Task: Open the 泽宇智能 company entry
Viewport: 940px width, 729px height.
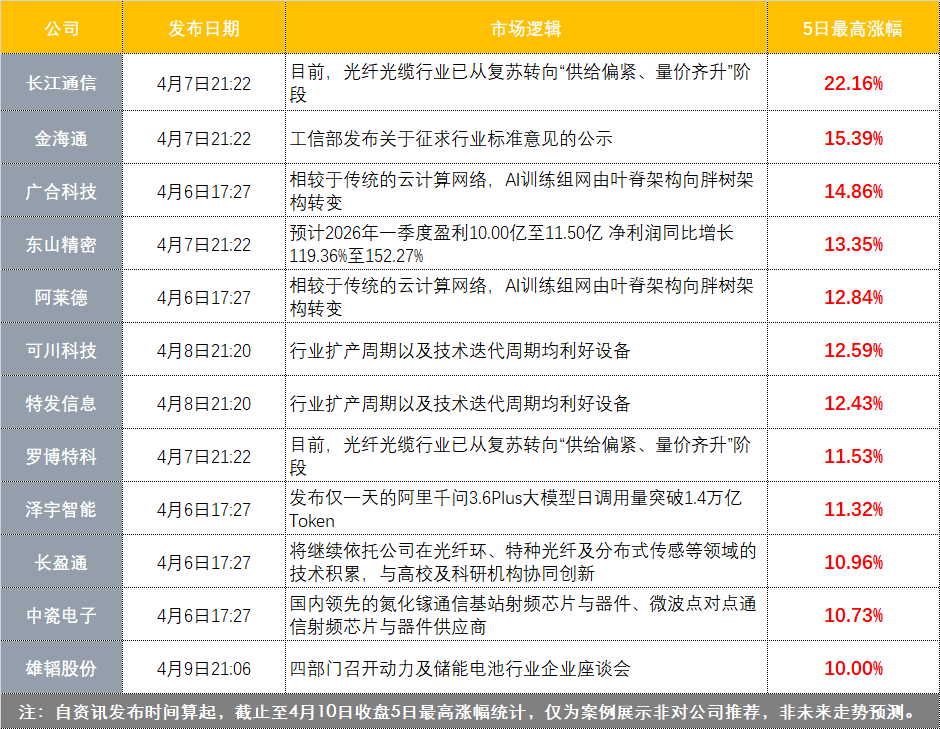Action: 61,509
